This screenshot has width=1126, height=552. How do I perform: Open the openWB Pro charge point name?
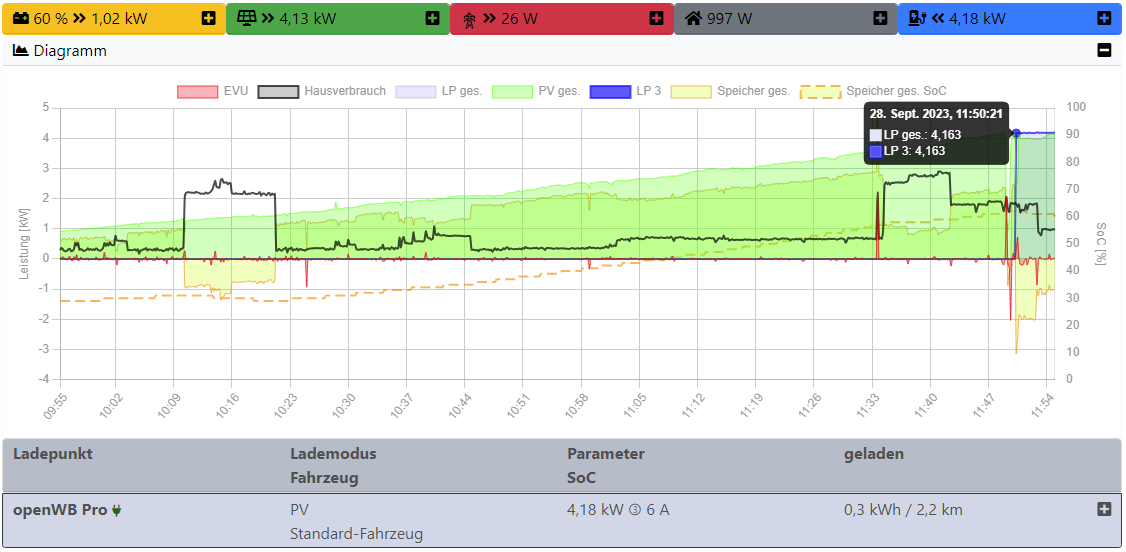59,510
